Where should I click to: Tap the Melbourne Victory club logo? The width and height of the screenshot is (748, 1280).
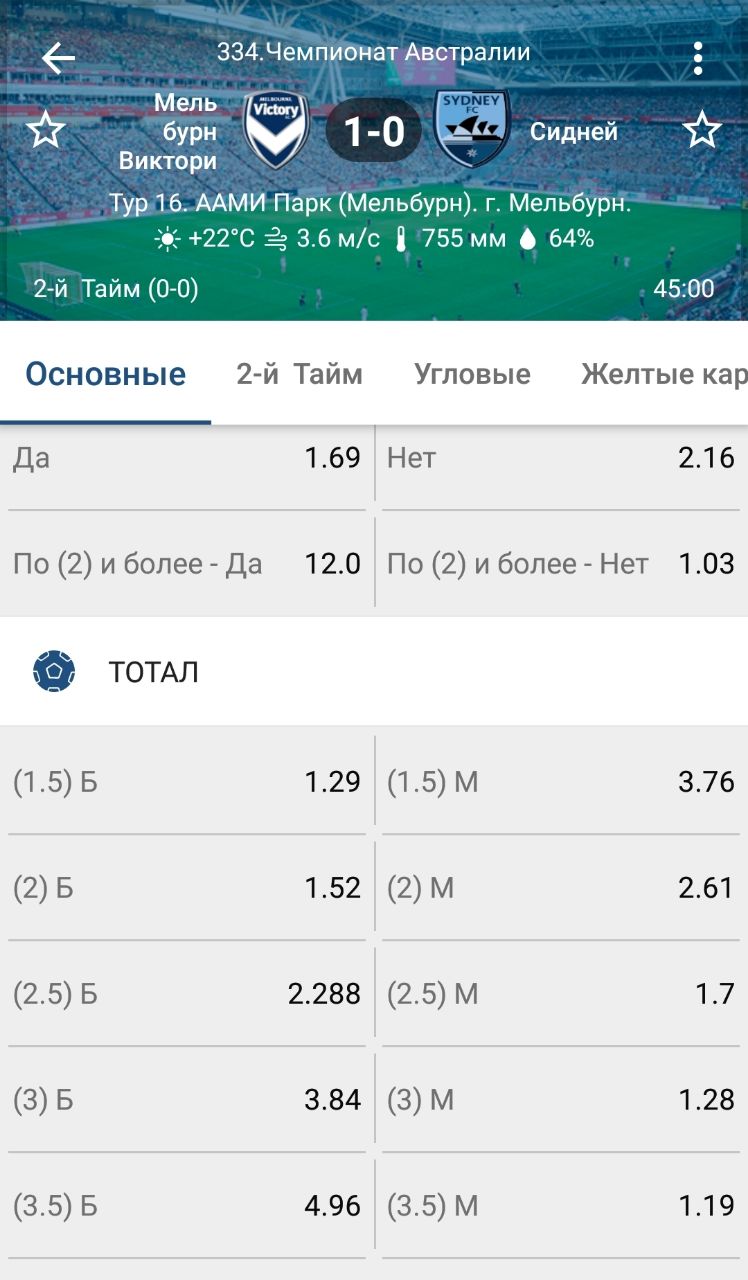[276, 130]
